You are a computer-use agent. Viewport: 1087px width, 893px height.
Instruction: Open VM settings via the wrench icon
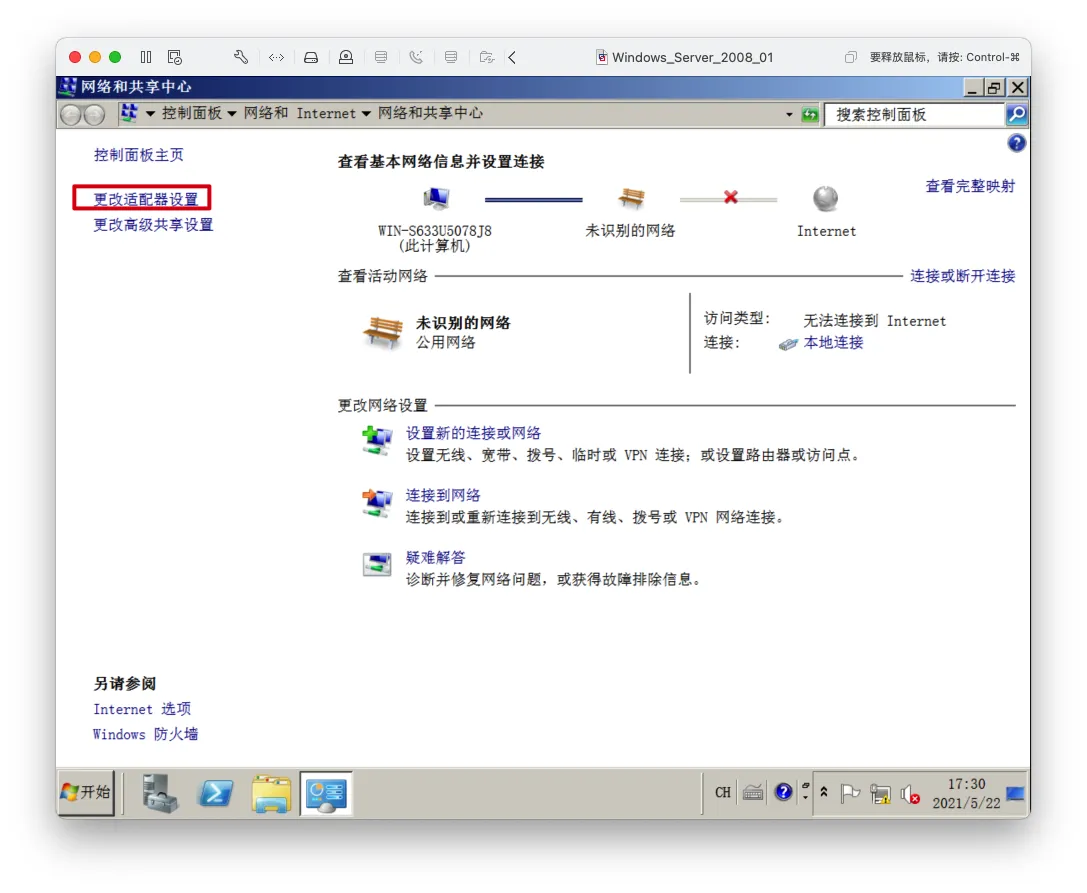coord(241,57)
